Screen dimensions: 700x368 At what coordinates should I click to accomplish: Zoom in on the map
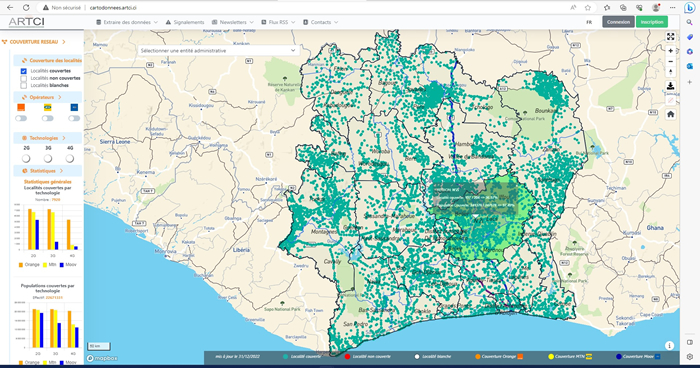click(x=671, y=51)
